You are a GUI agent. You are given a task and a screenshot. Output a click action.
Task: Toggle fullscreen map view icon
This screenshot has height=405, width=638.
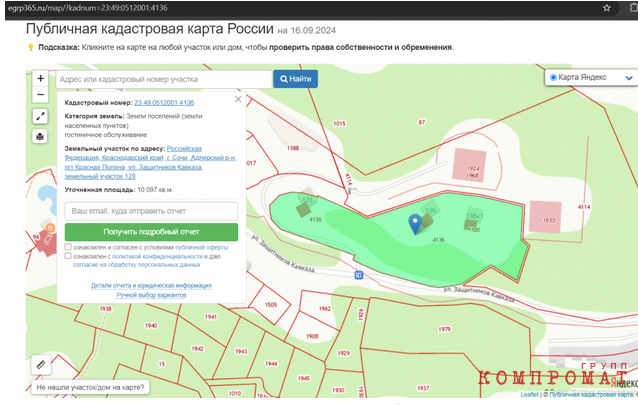click(40, 116)
